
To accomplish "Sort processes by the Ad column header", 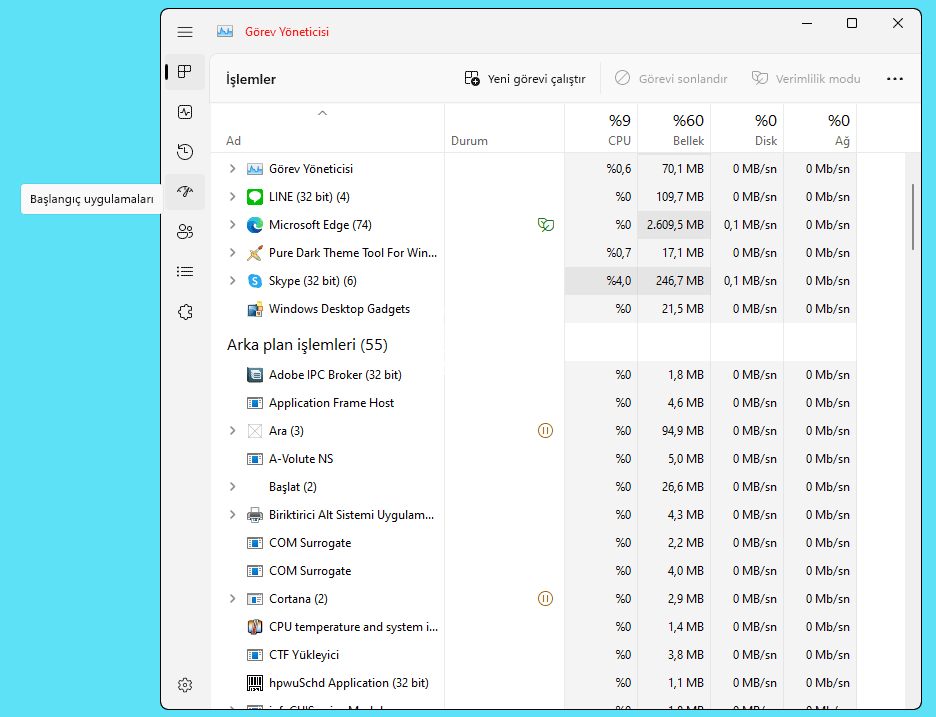I will coord(328,128).
